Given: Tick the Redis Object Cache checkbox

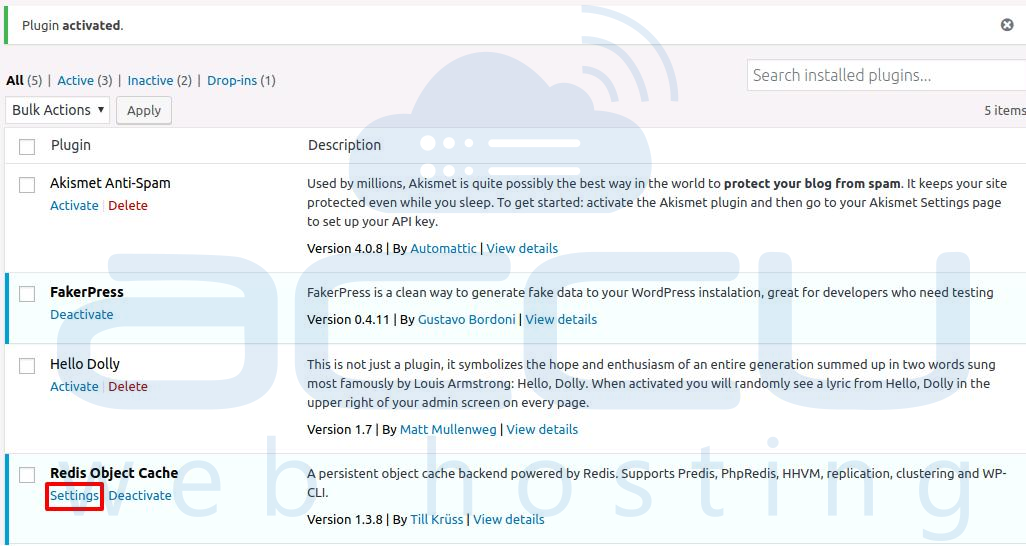Looking at the screenshot, I should [x=27, y=475].
